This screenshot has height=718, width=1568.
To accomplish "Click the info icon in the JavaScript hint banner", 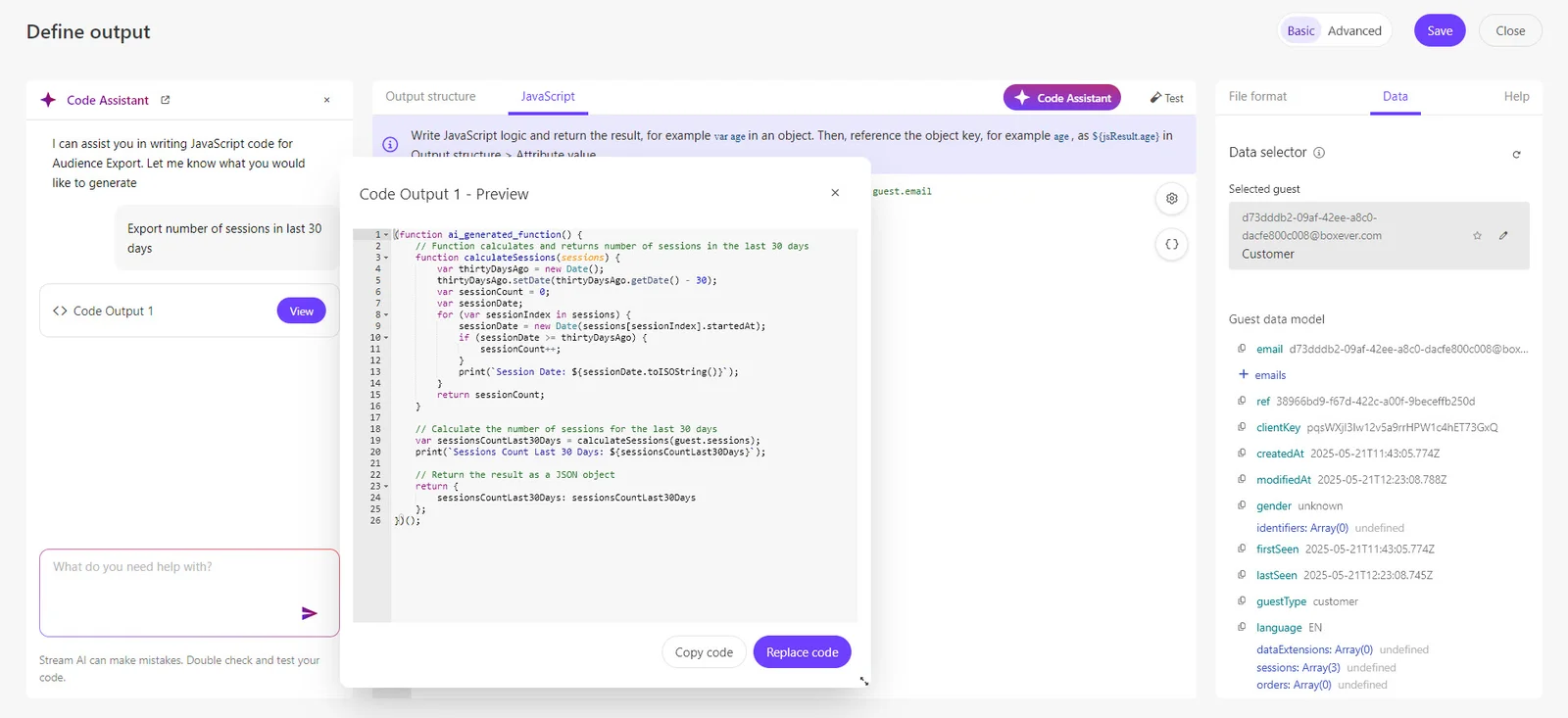I will click(x=390, y=145).
